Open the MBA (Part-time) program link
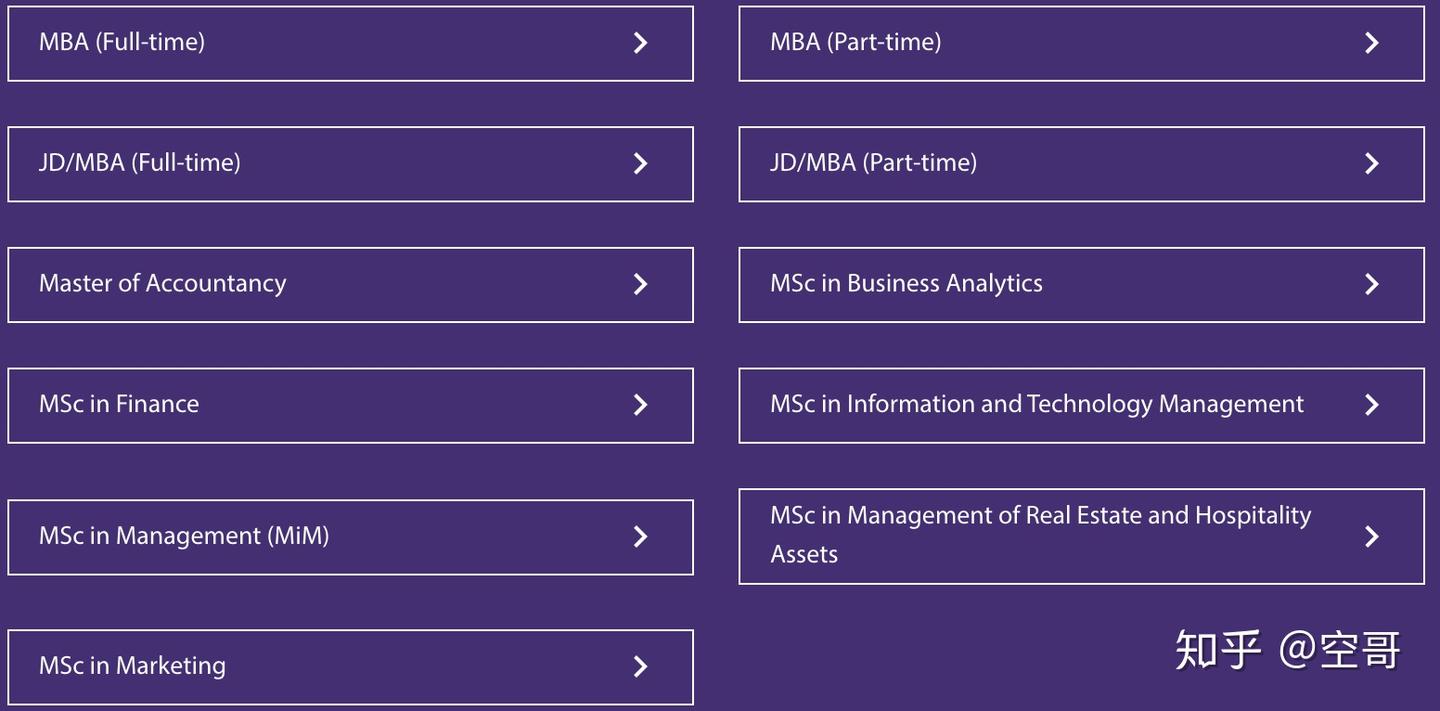The height and width of the screenshot is (711, 1440). coord(855,42)
